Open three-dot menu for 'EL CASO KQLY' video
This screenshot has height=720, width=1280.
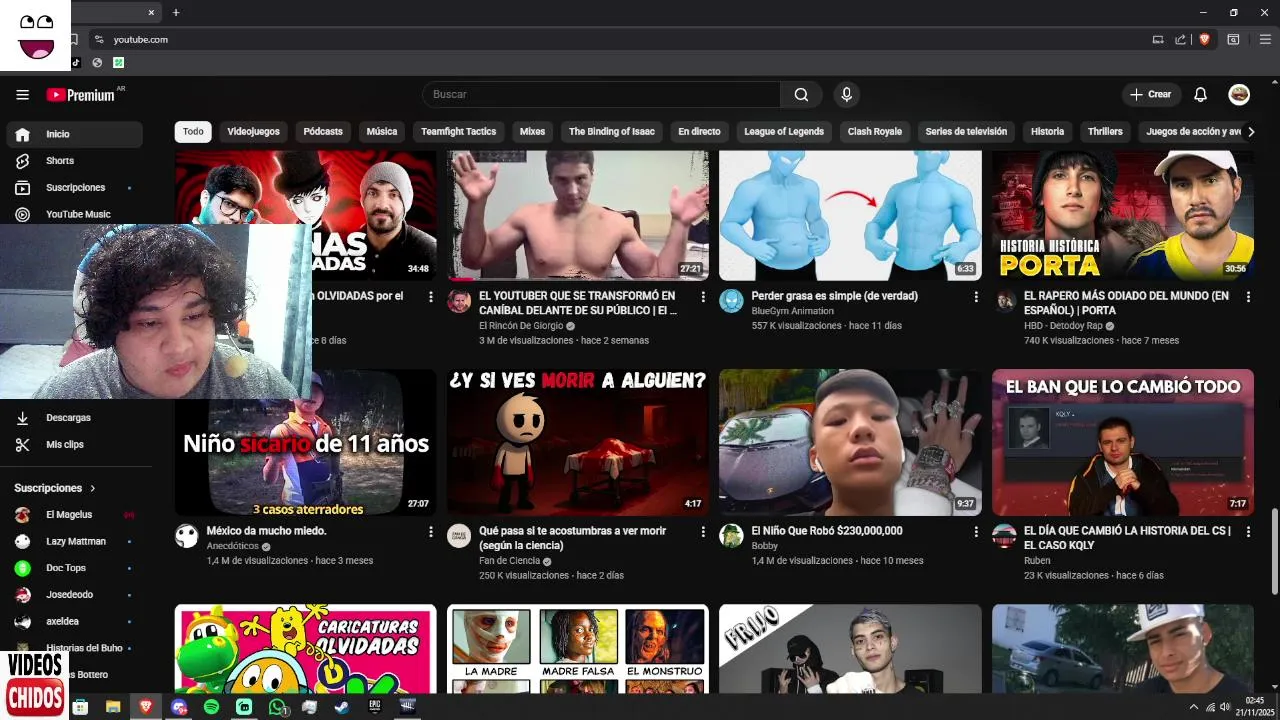tap(1248, 532)
